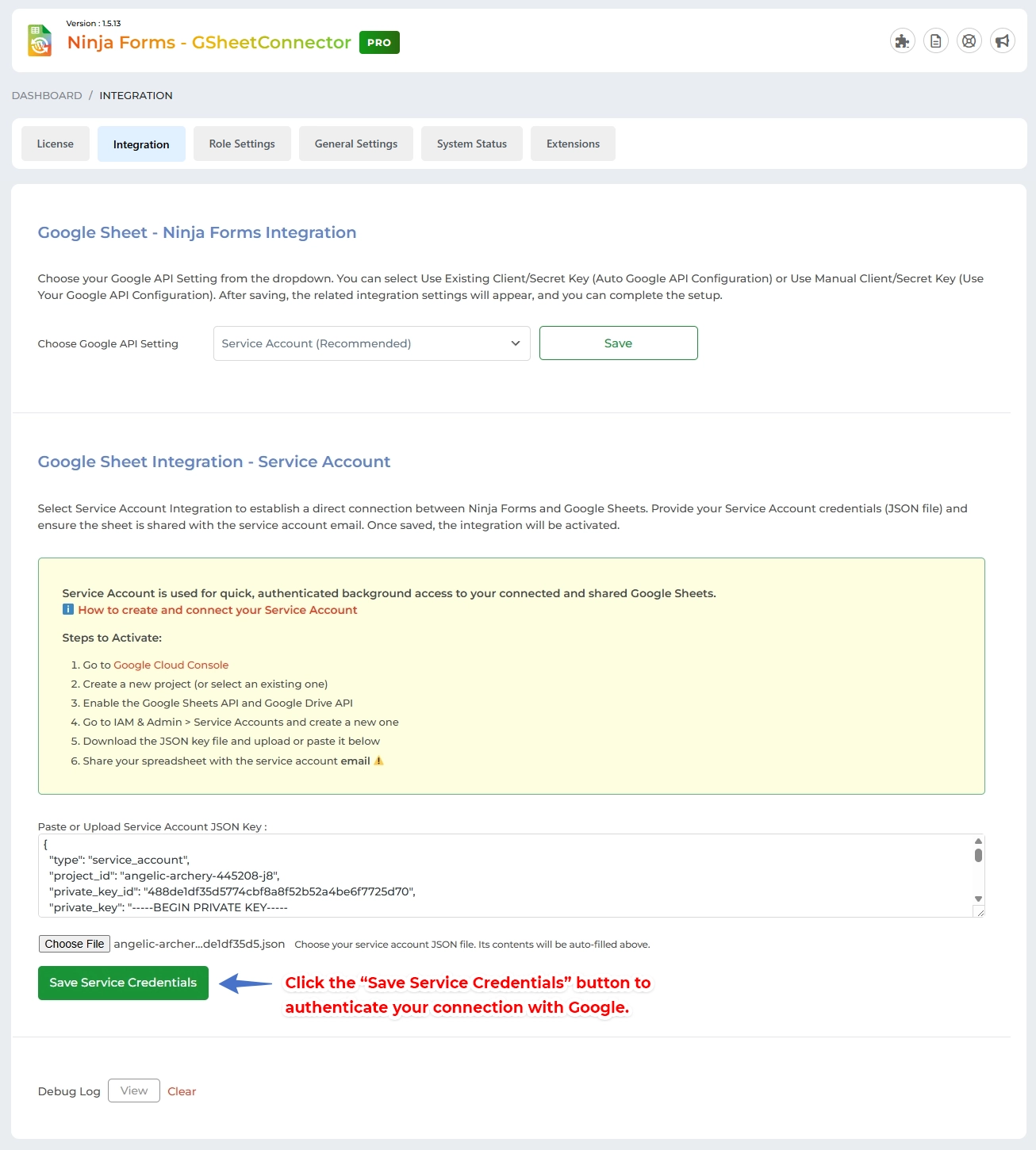The image size is (1036, 1150).
Task: Click Choose File to upload JSON key
Action: (74, 944)
